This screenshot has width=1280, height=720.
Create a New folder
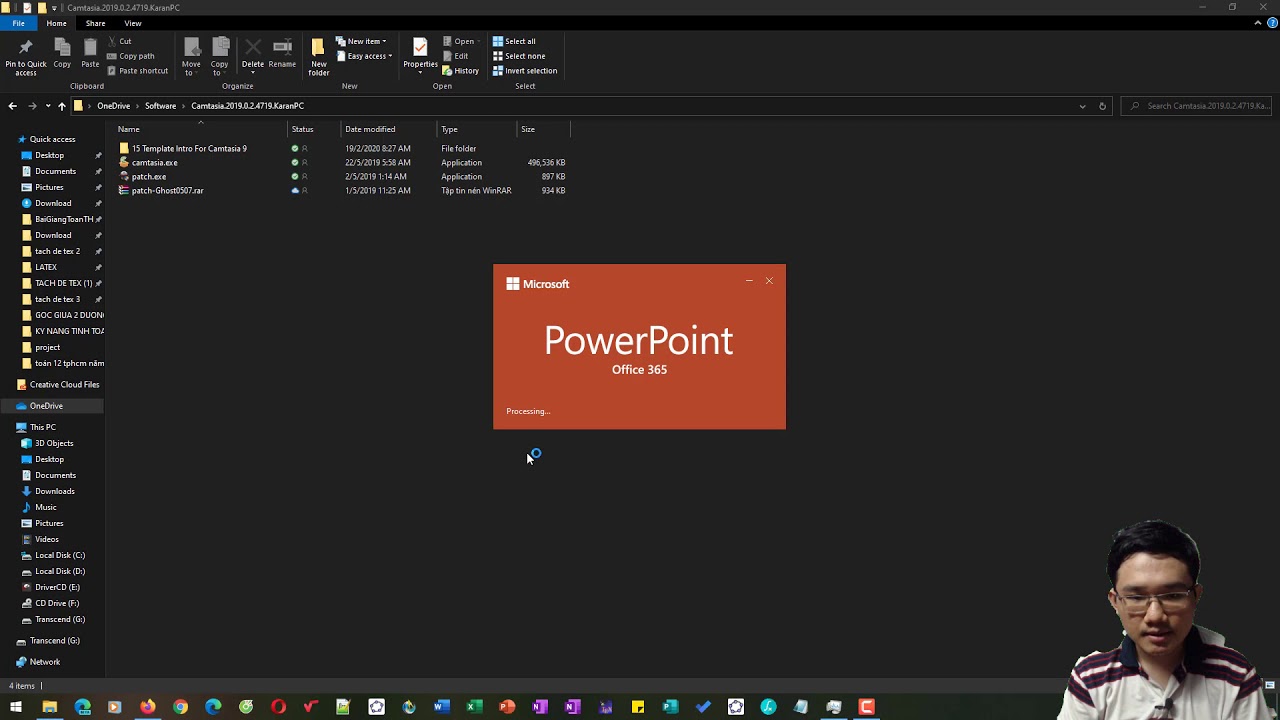(318, 56)
